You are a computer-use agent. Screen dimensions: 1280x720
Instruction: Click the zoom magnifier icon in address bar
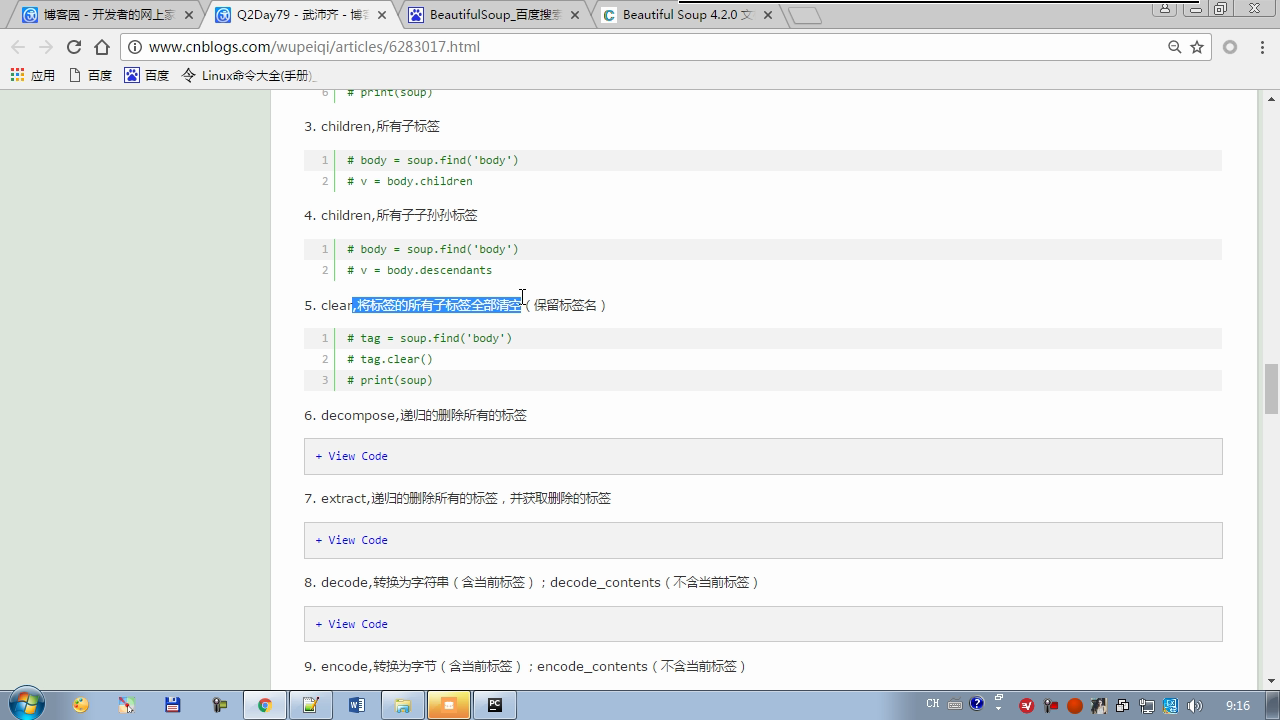point(1175,47)
